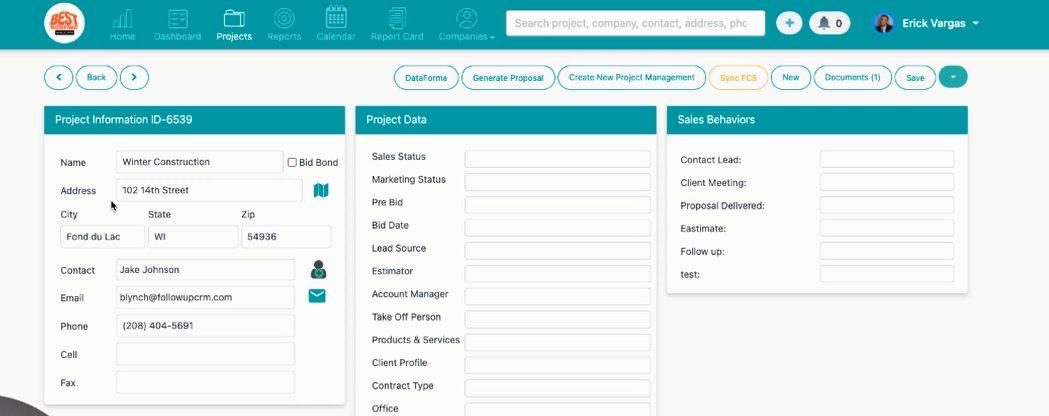Click the email envelope icon
The height and width of the screenshot is (416, 1049).
click(317, 296)
